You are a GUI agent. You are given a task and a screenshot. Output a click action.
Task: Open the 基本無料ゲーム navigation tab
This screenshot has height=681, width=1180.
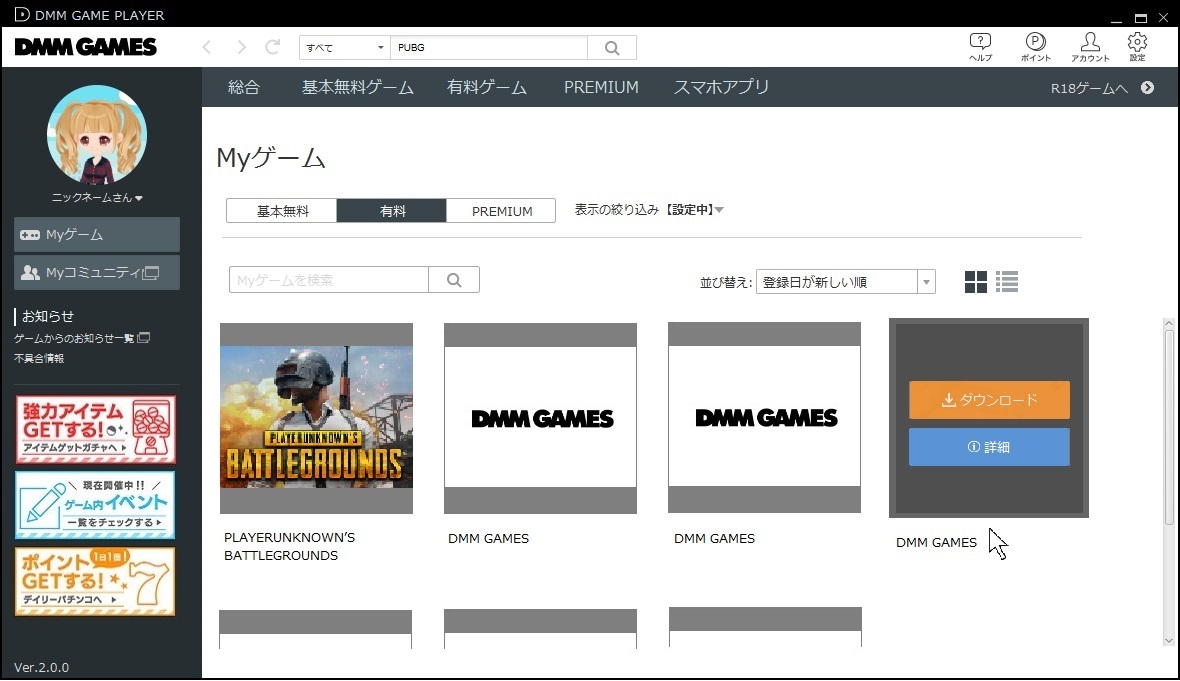(x=357, y=87)
